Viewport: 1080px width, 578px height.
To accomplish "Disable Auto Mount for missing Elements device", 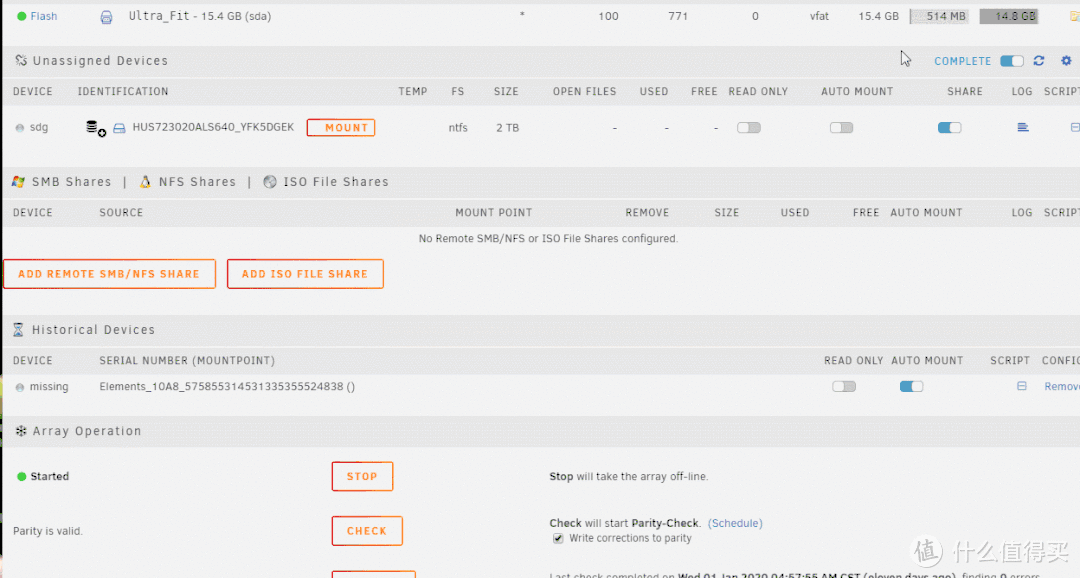I will pyautogui.click(x=911, y=386).
